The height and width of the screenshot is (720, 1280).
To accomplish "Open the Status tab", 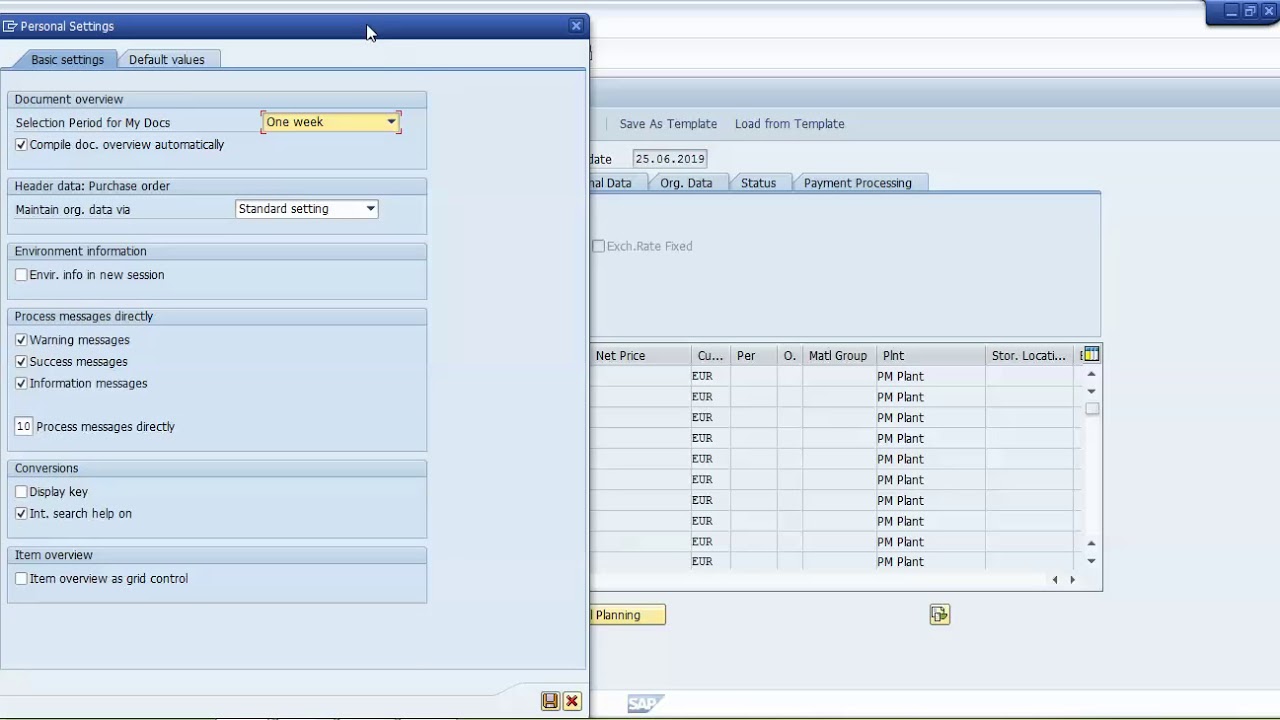I will point(758,183).
